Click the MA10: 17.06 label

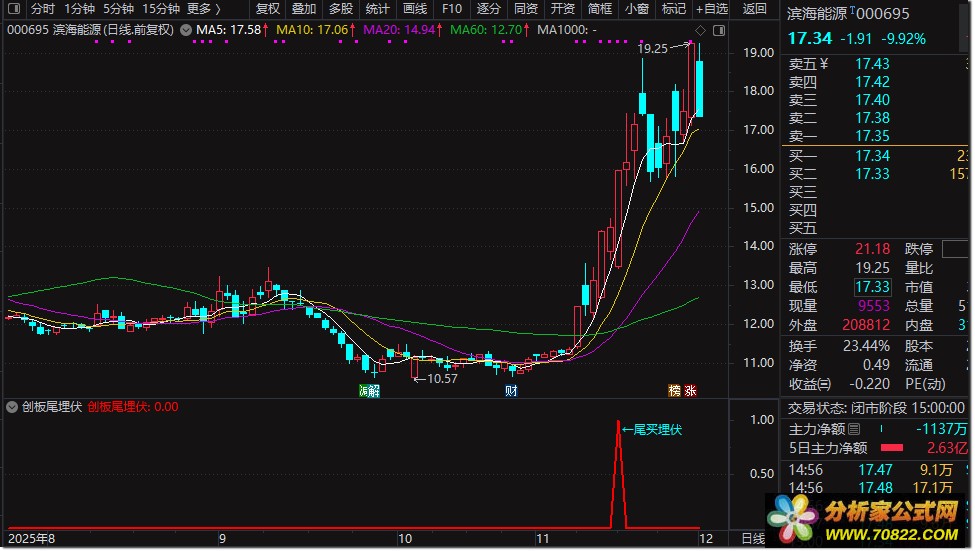pos(312,30)
